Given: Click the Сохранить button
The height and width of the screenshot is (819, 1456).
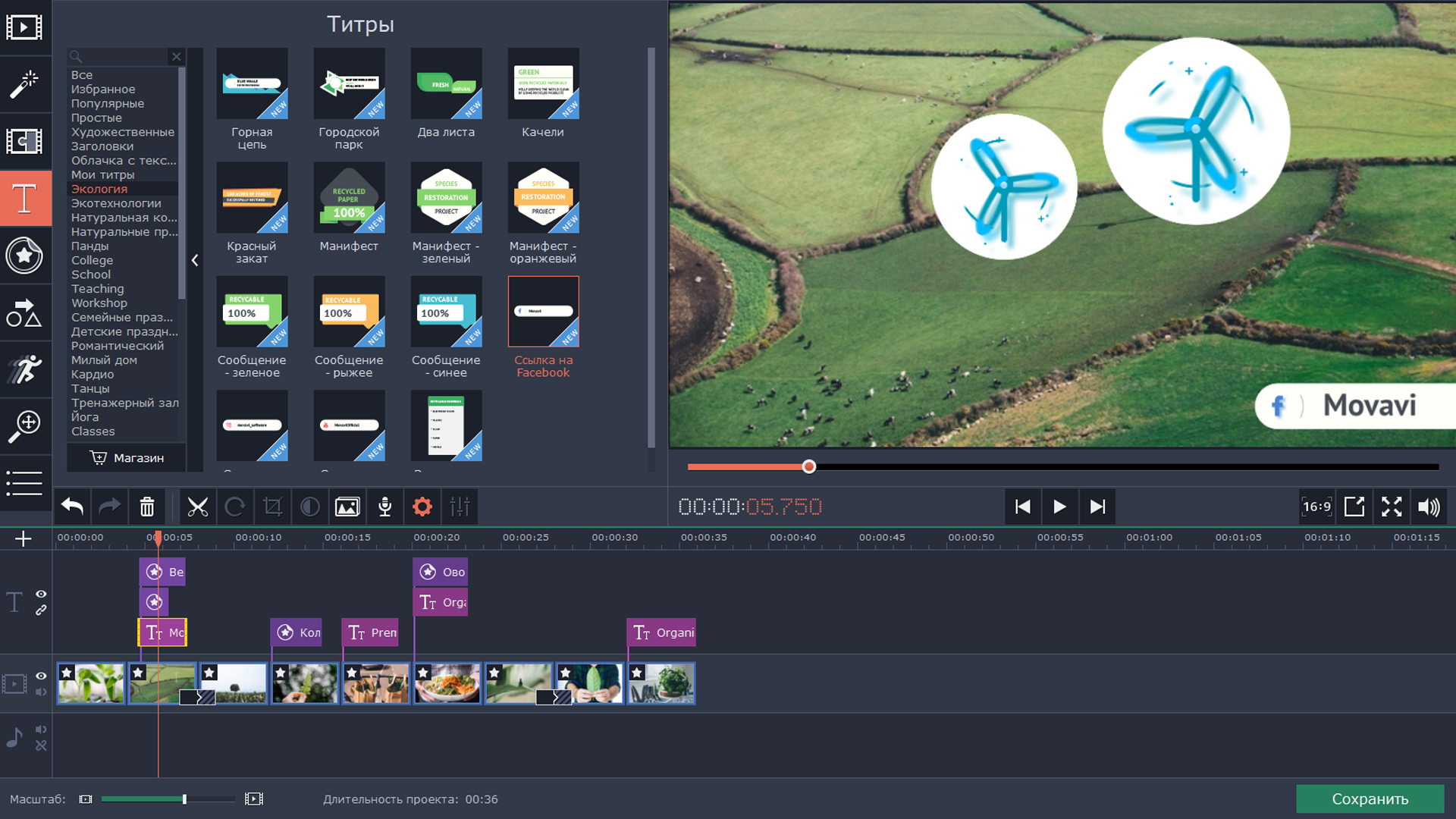Looking at the screenshot, I should tap(1370, 799).
